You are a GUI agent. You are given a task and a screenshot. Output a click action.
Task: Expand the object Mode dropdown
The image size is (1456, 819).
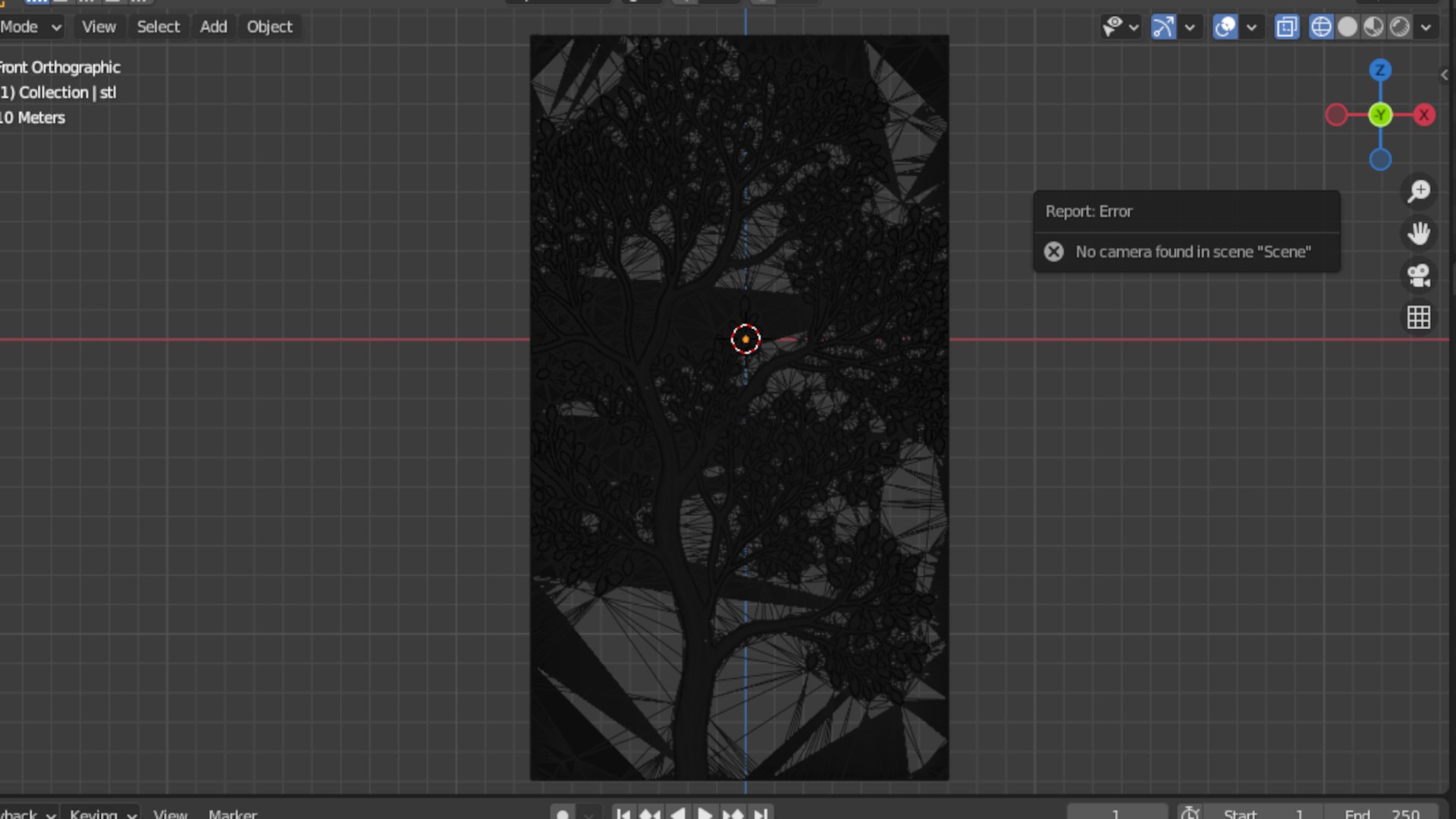[x=30, y=27]
